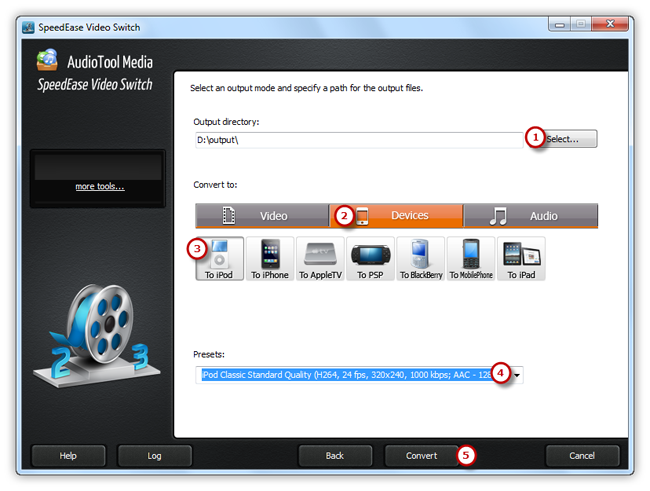Click the SpeedEase title bar app icon
Screen dimensions: 650x491
coord(28,27)
